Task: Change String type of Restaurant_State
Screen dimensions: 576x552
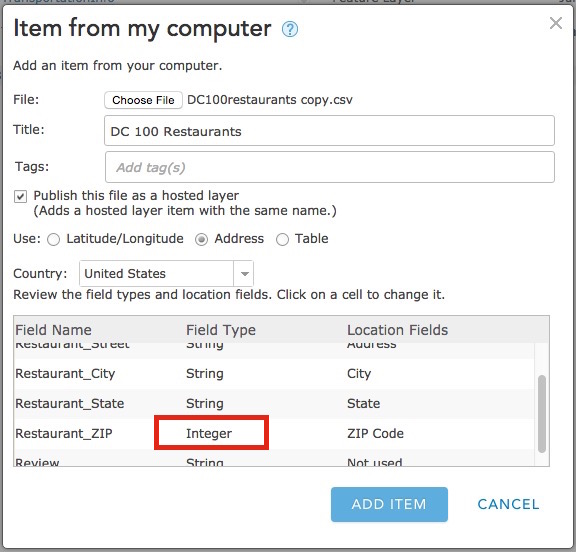Action: click(205, 403)
